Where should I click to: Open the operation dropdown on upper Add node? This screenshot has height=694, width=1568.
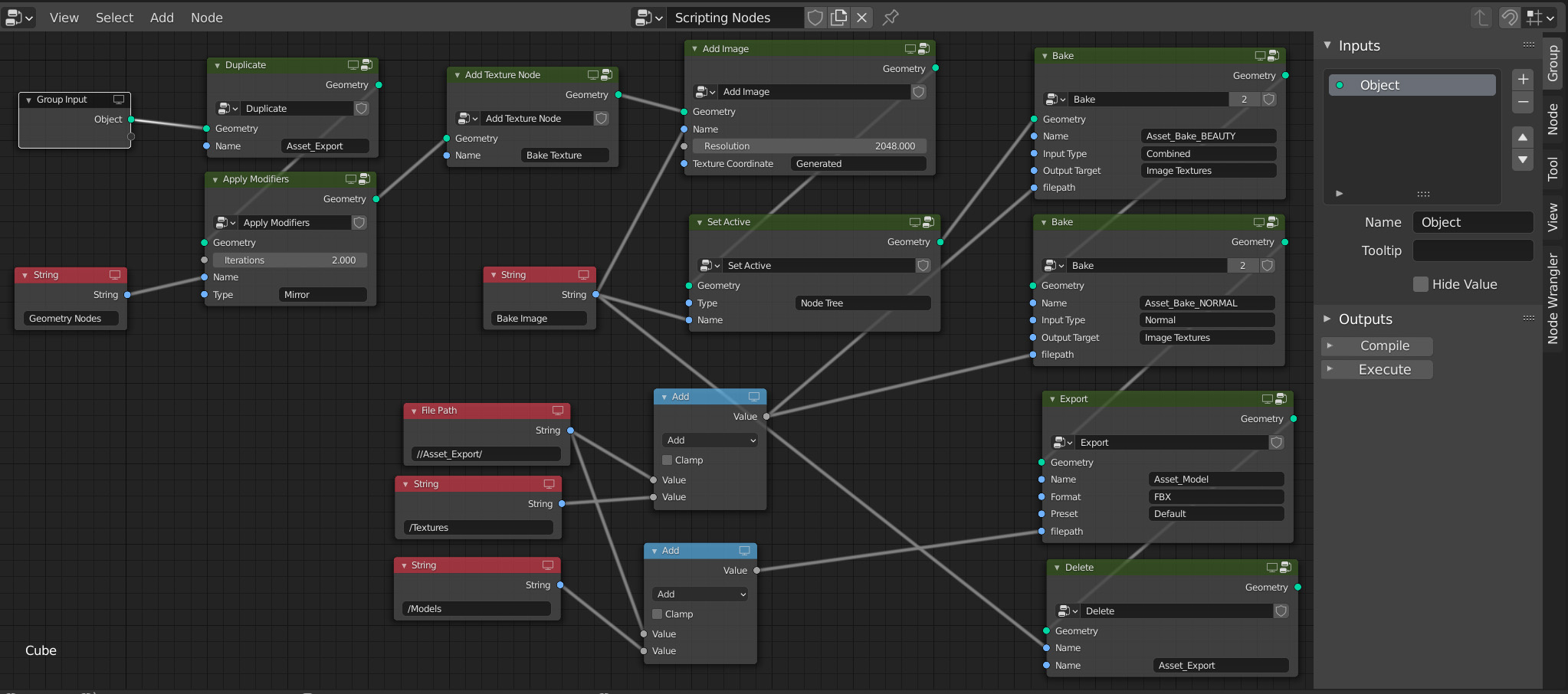(710, 440)
